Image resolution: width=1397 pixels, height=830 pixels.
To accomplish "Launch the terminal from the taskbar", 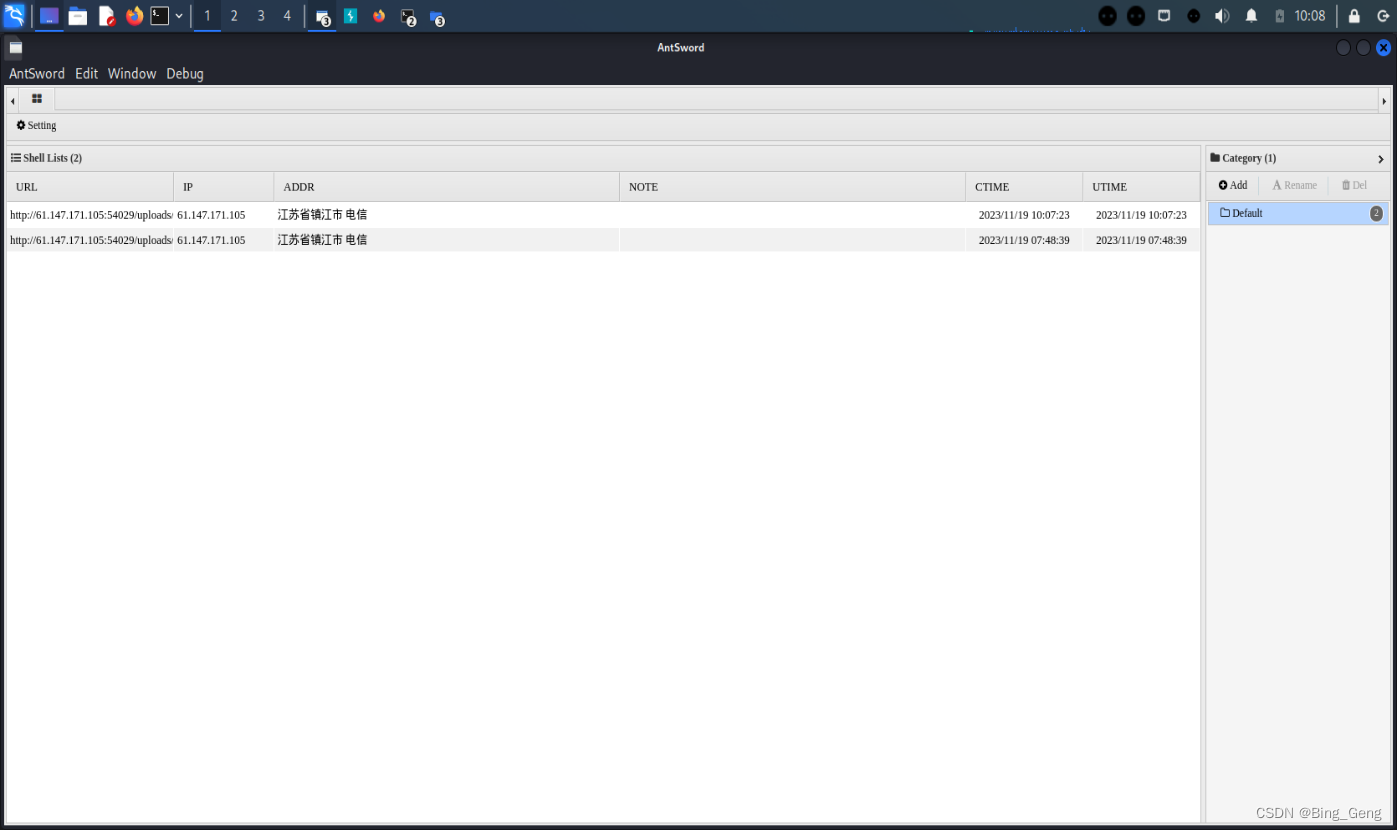I will click(160, 16).
